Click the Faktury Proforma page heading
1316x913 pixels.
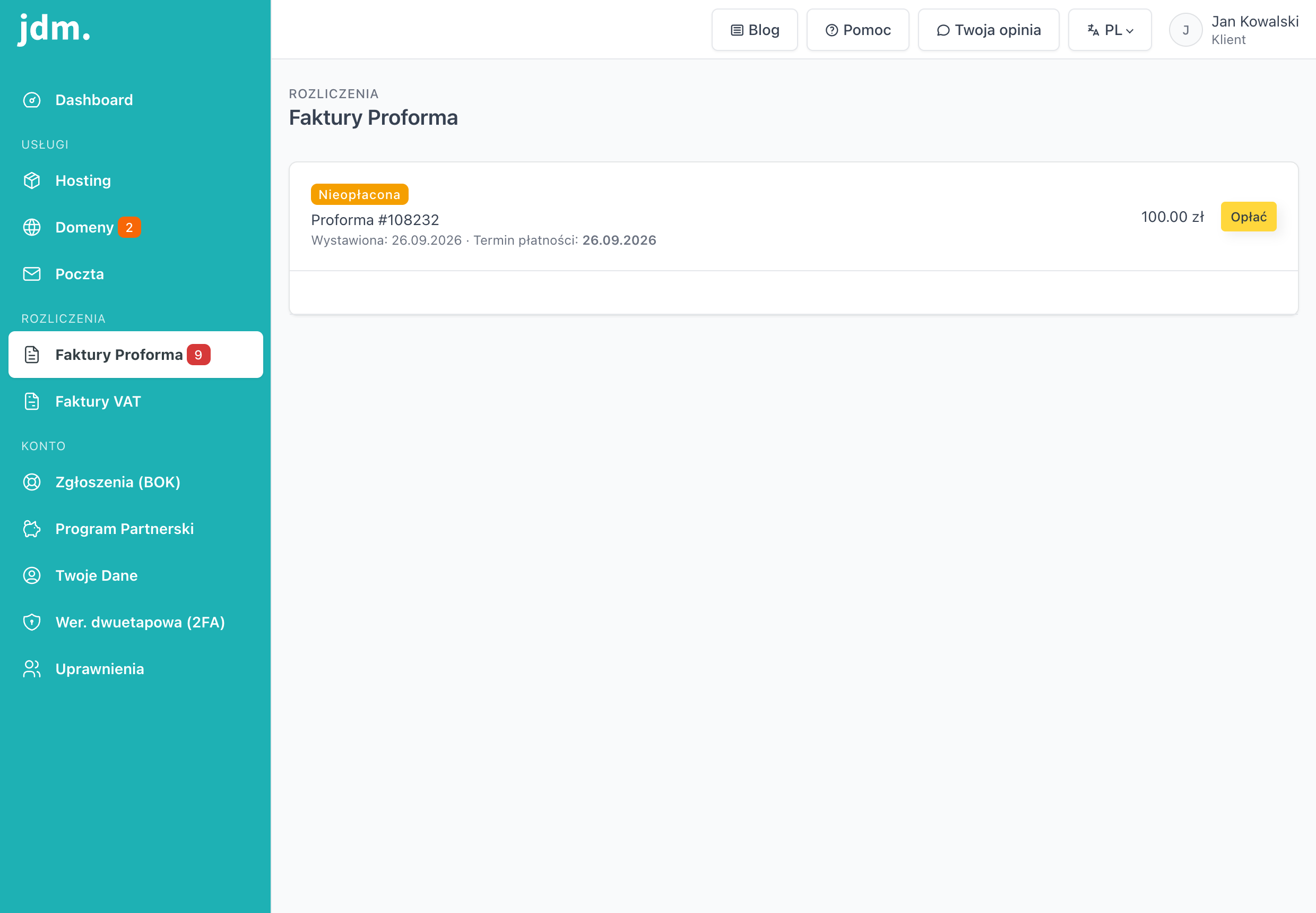click(x=374, y=118)
